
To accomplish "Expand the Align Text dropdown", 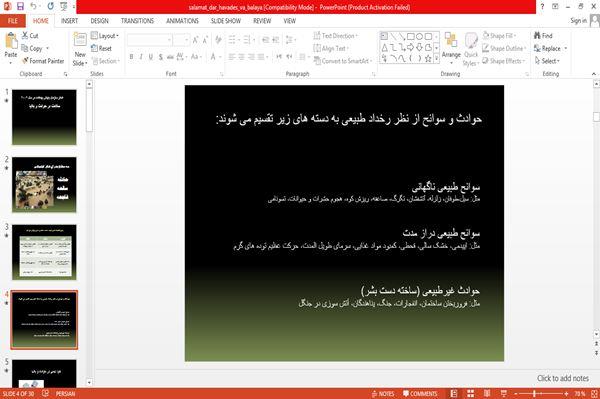I will (x=331, y=48).
